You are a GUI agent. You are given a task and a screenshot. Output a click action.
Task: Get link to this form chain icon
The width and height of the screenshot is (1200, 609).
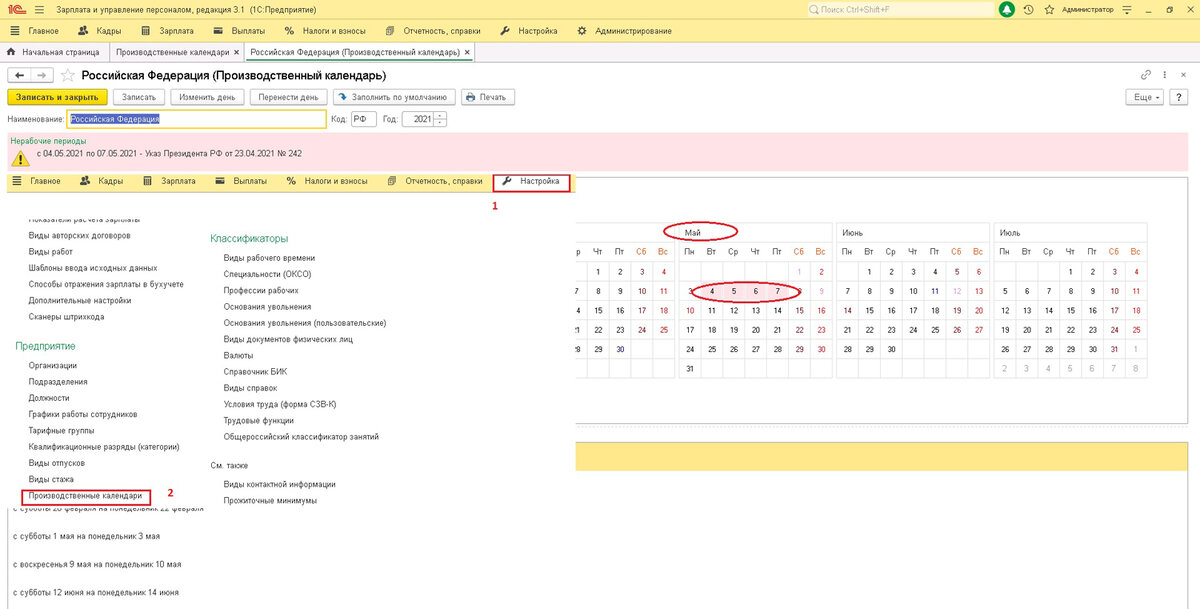[1146, 75]
